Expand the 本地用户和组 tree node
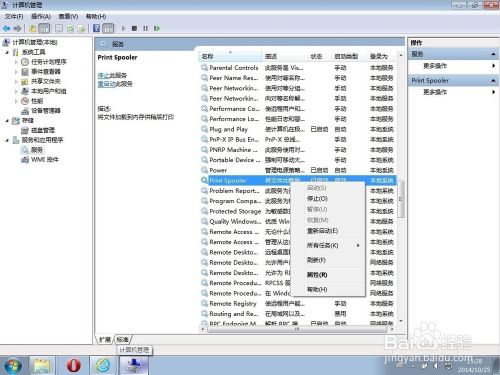 tap(16, 91)
